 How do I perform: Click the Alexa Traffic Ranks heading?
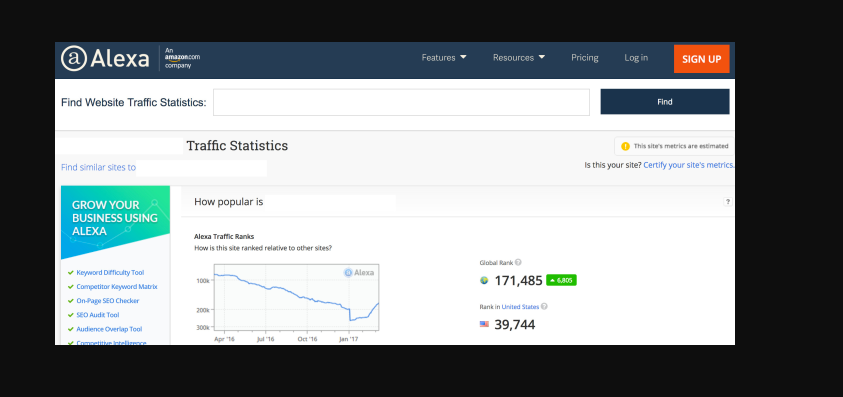(224, 236)
